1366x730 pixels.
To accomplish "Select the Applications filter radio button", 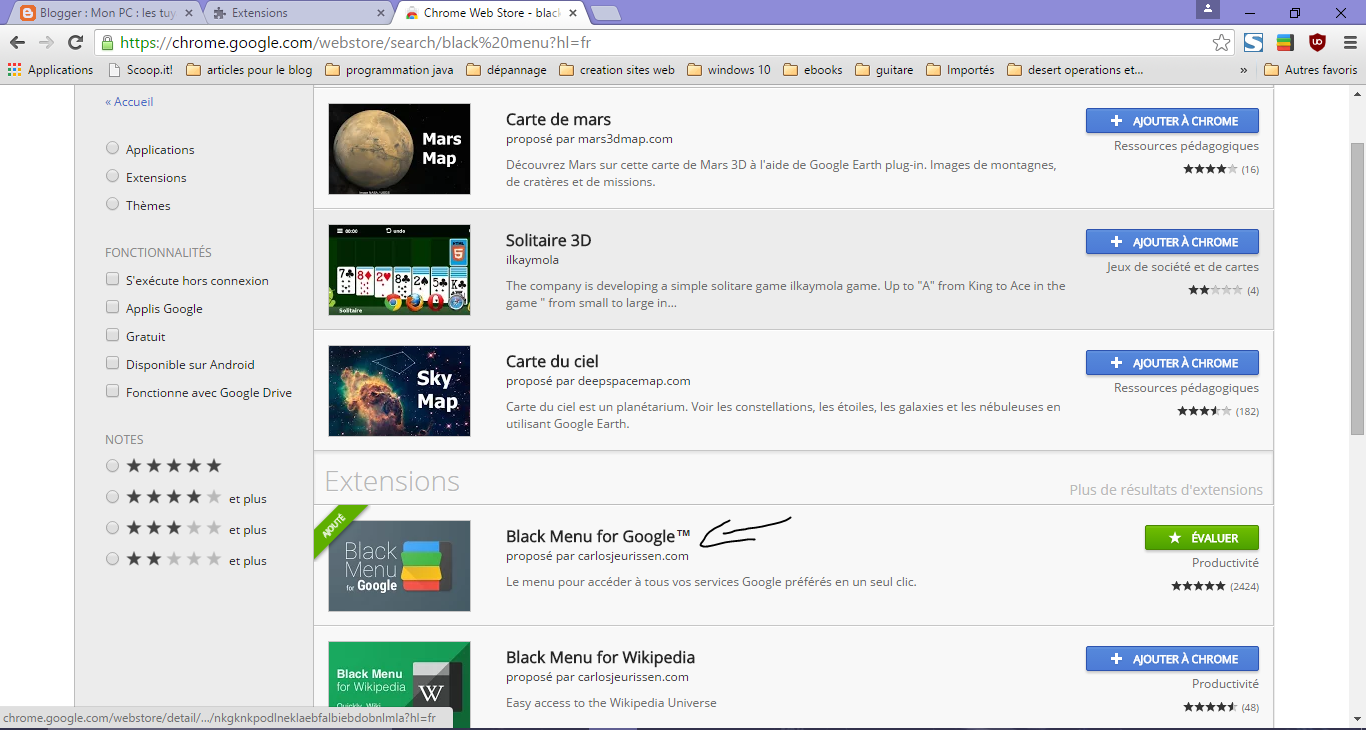I will point(112,148).
